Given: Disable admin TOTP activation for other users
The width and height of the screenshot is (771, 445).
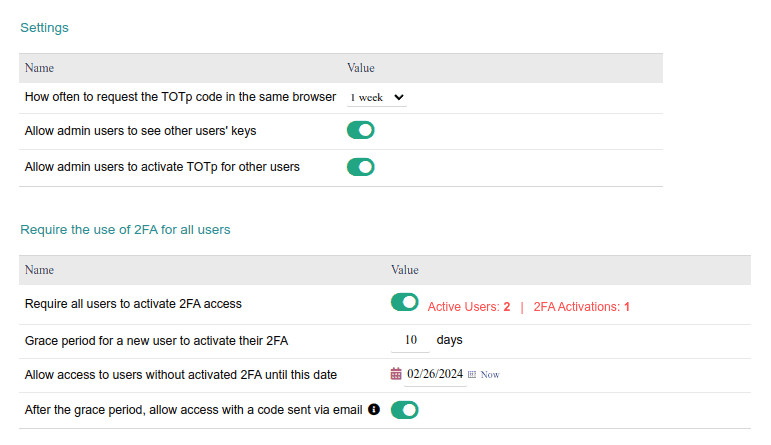Looking at the screenshot, I should click(360, 167).
